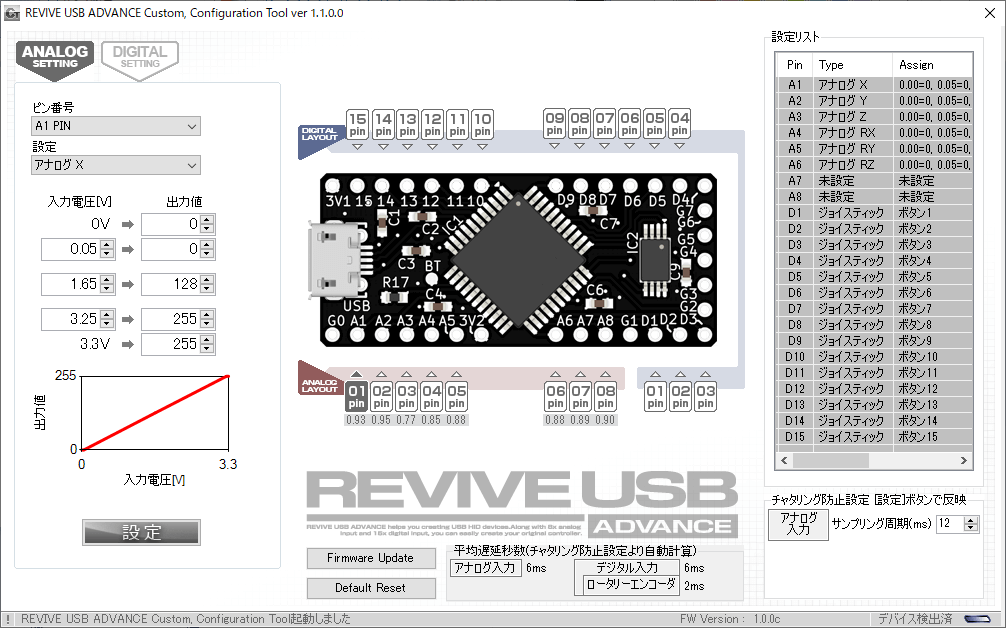This screenshot has width=1006, height=628.
Task: Click the デバイス検出済 status text
Action: click(915, 619)
